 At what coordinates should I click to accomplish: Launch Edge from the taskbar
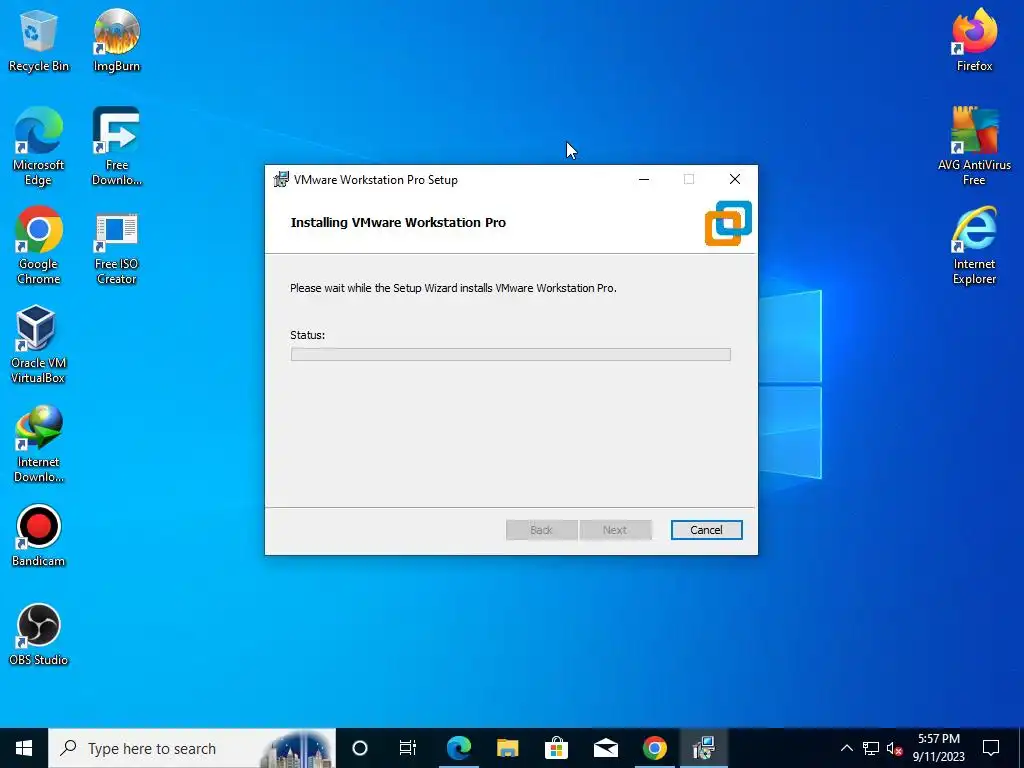[x=458, y=748]
